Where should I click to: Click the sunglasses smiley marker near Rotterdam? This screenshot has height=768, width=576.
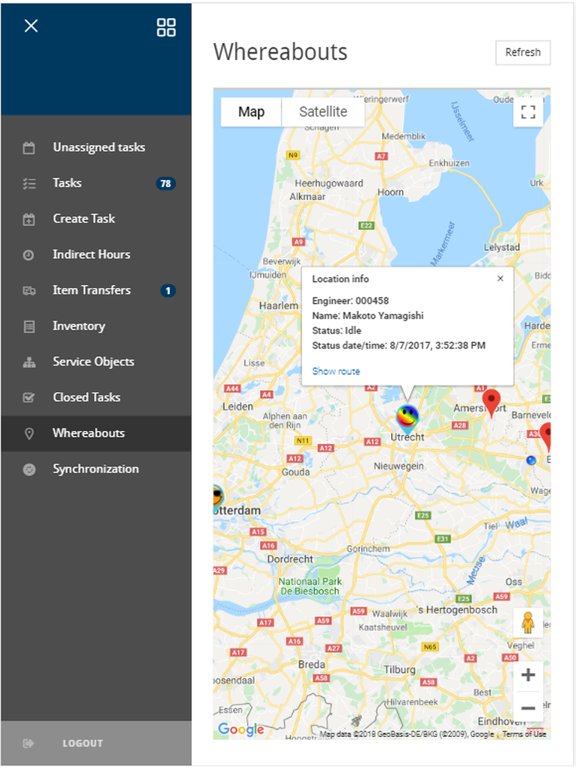[x=217, y=498]
